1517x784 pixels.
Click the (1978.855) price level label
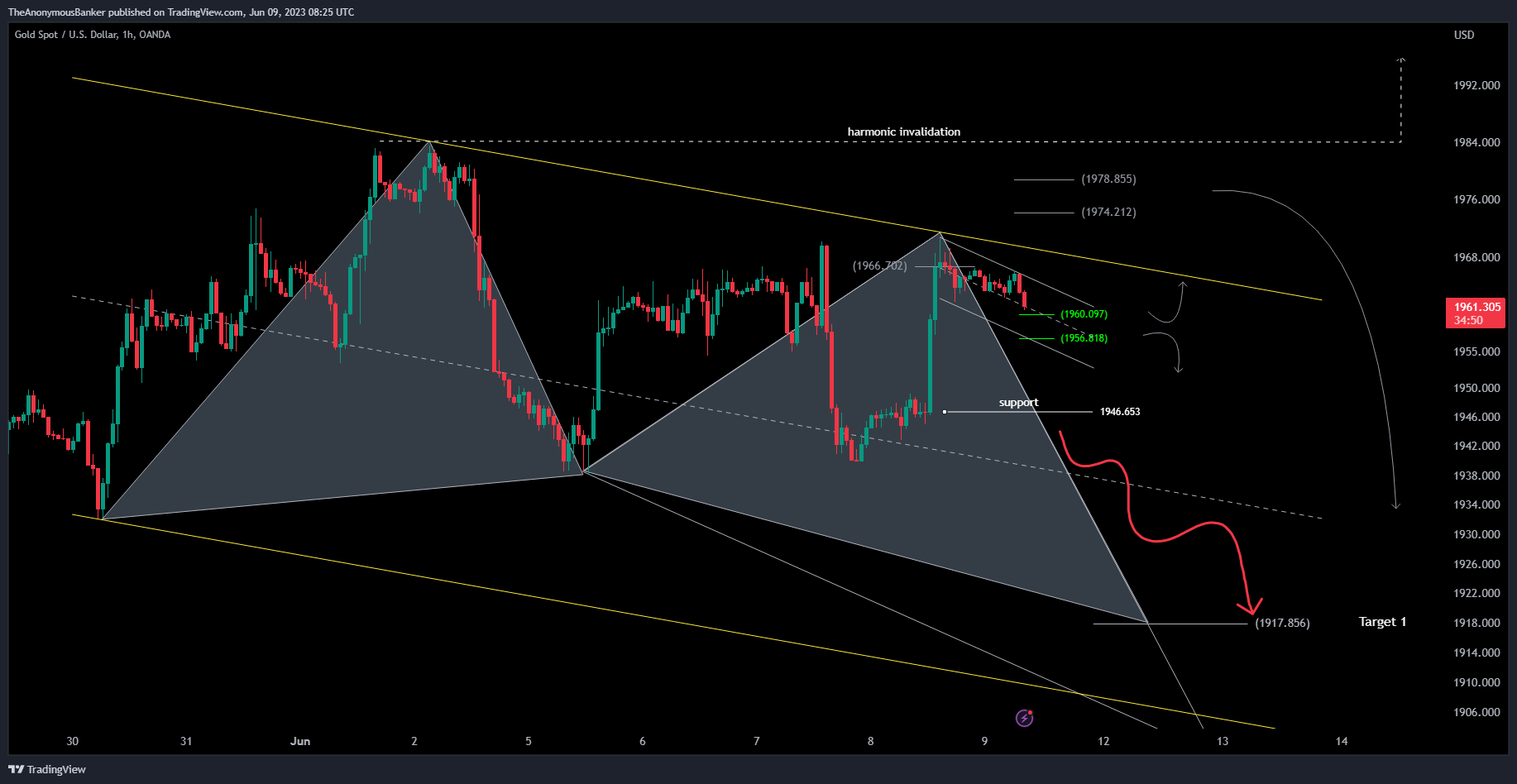(1108, 179)
